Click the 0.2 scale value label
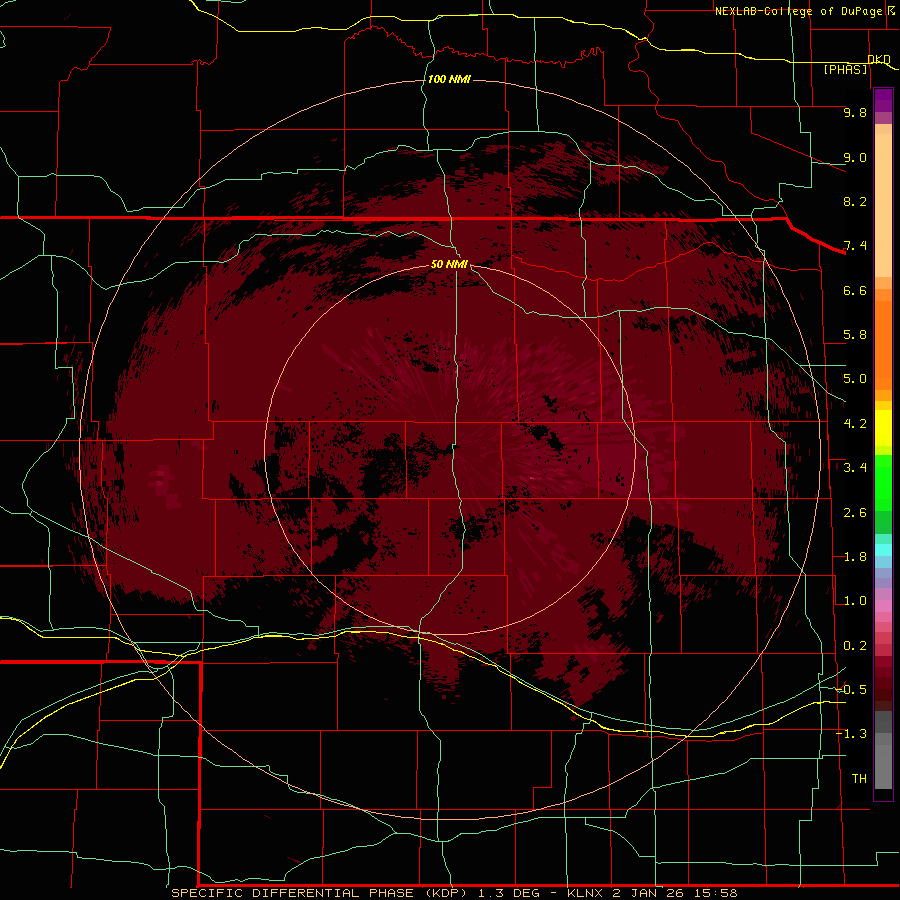Image resolution: width=900 pixels, height=900 pixels. (x=855, y=646)
